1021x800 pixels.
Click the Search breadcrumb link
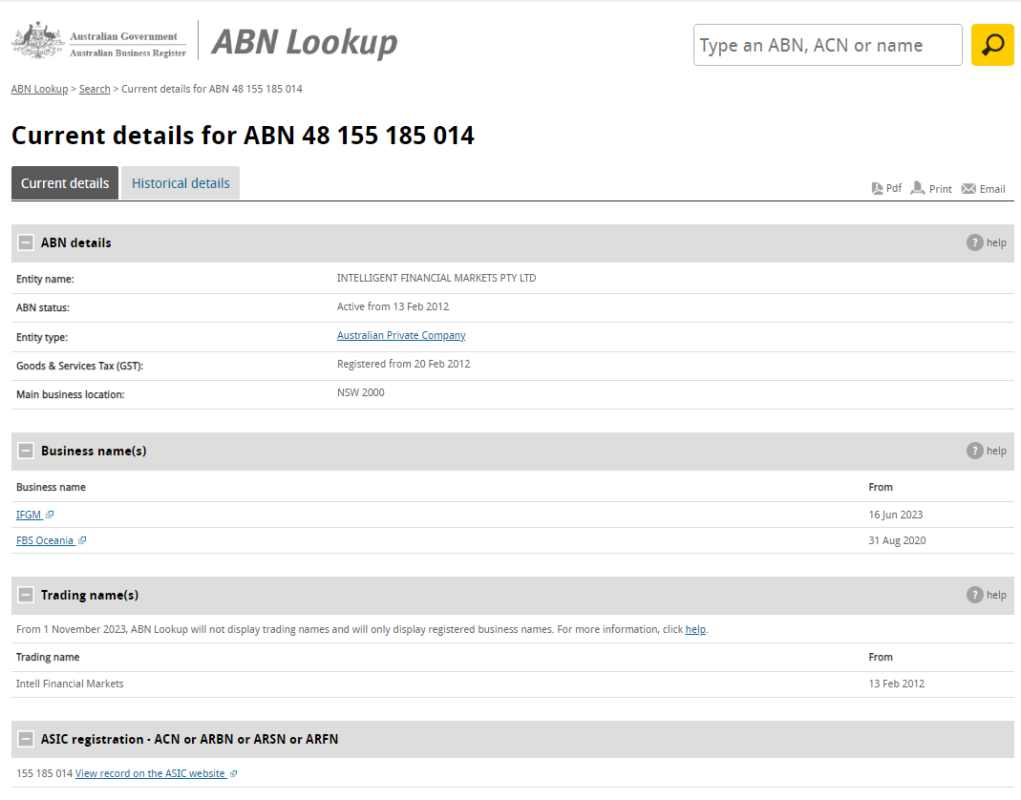click(94, 89)
